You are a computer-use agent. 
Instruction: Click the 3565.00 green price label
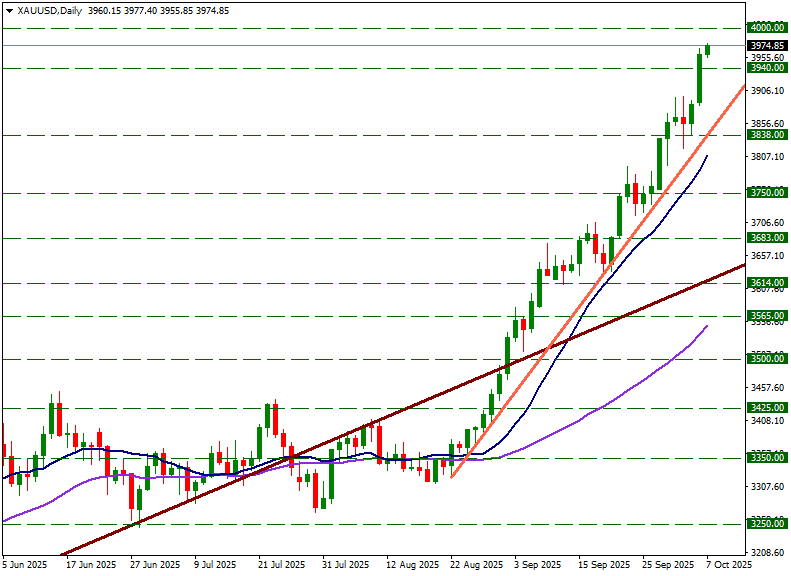click(x=766, y=316)
